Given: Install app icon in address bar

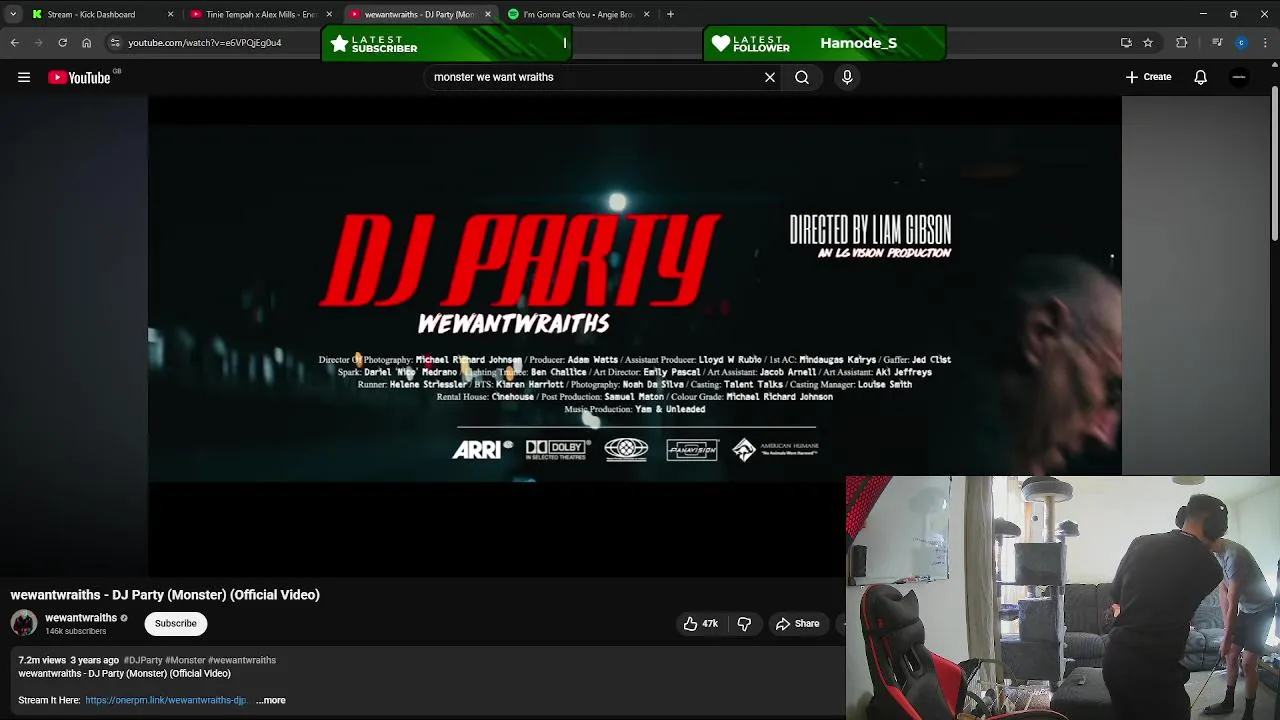Looking at the screenshot, I should (x=1126, y=43).
